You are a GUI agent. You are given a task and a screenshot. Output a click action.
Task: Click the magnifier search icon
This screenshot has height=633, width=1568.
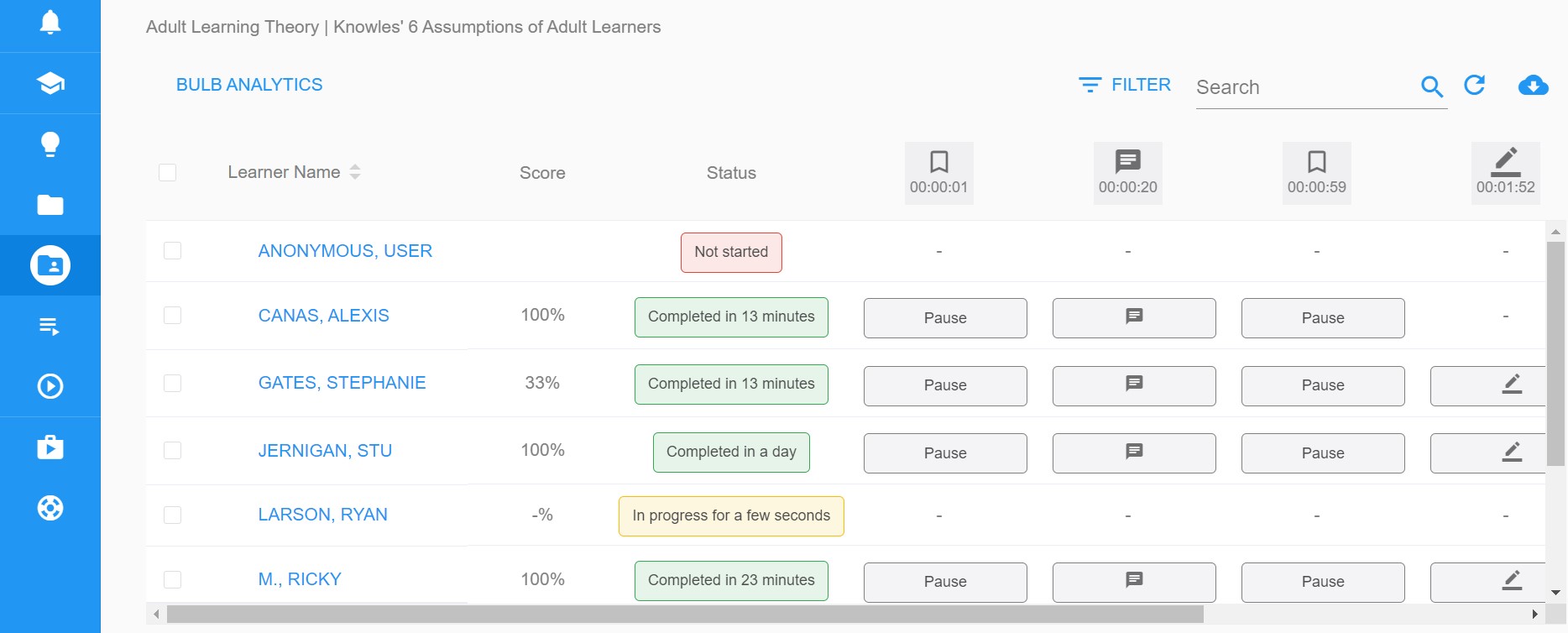click(1431, 86)
